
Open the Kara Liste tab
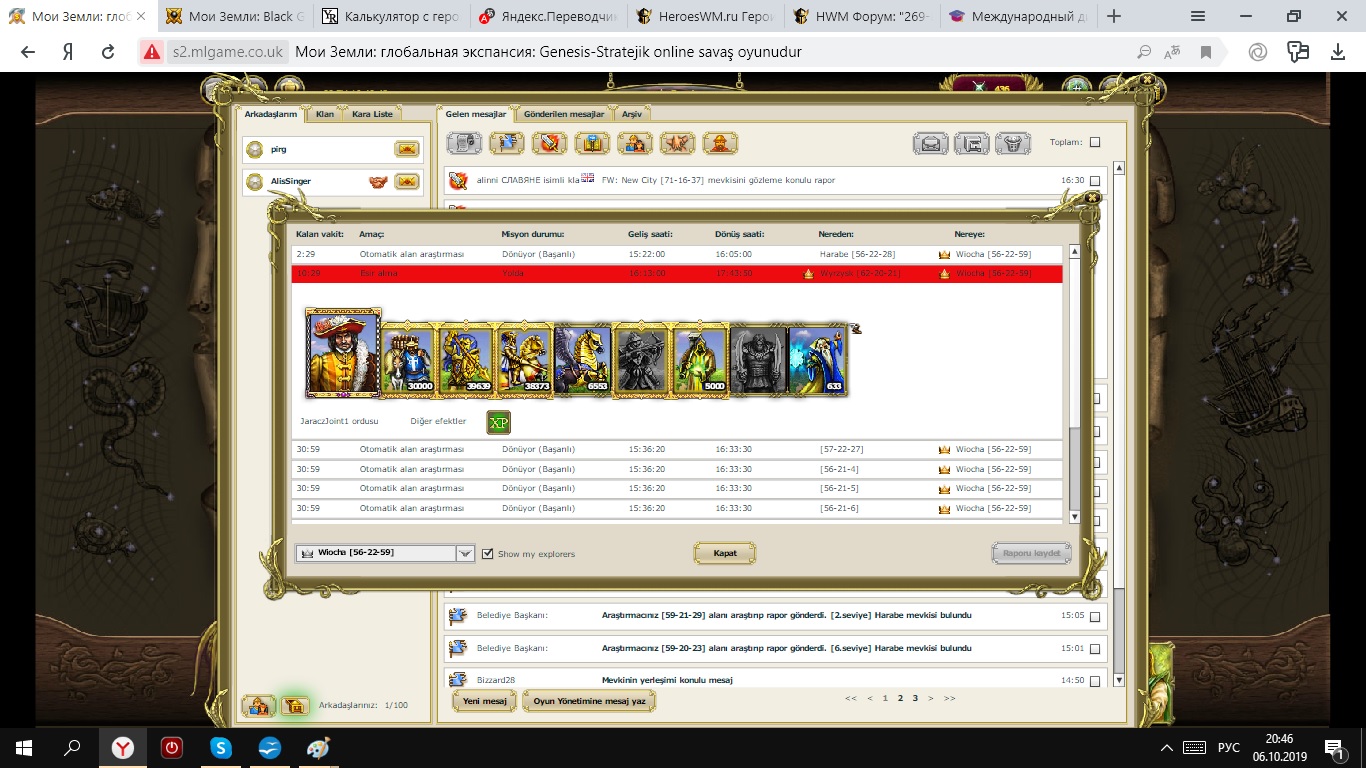pos(372,114)
